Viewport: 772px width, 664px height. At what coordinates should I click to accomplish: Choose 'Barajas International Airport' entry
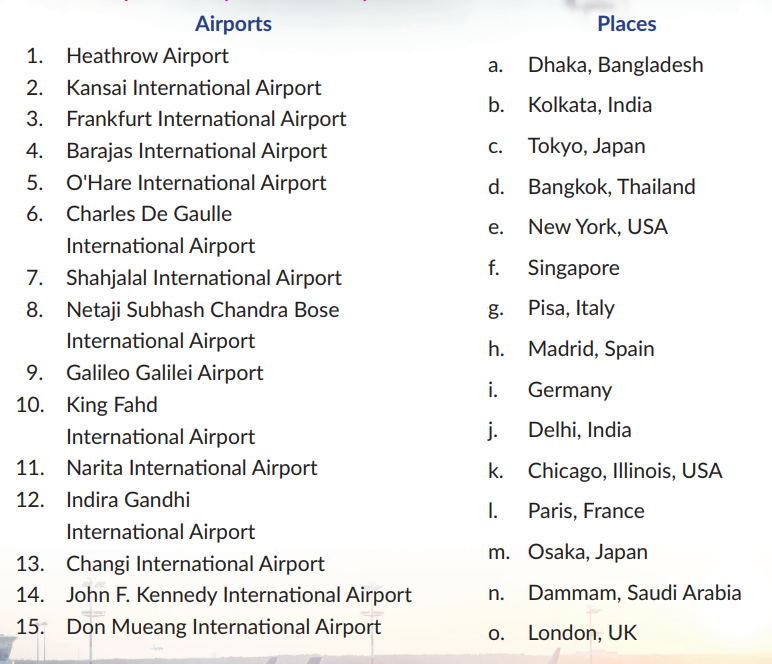tap(196, 151)
